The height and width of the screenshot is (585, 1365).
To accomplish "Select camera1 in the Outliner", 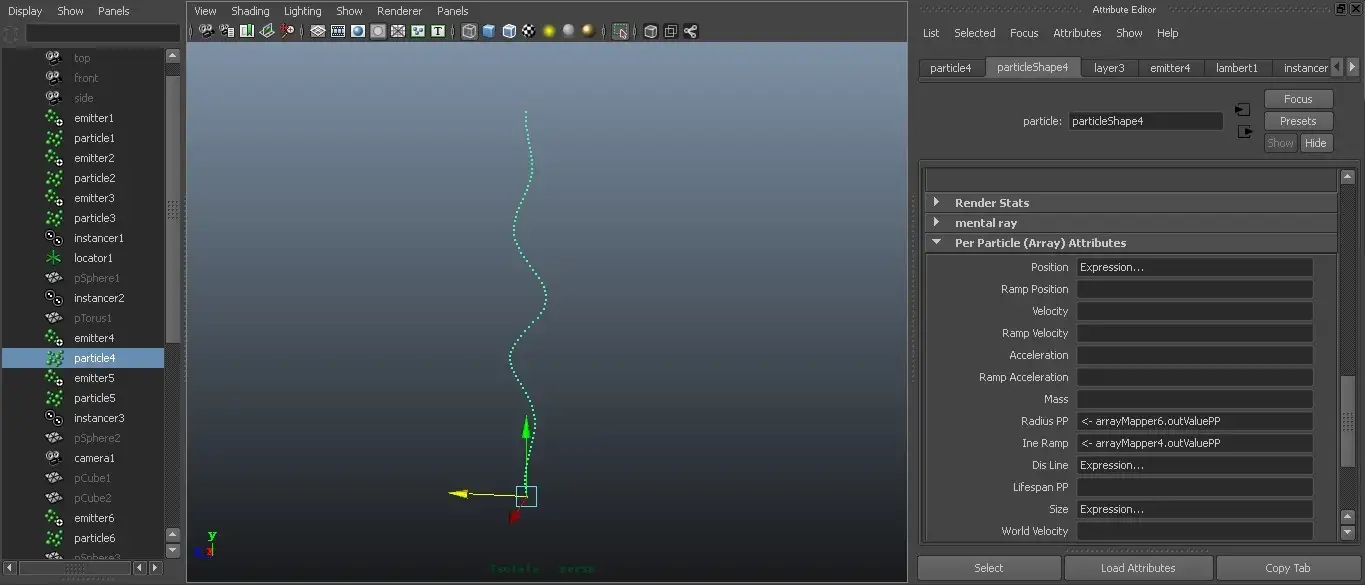I will coord(94,458).
